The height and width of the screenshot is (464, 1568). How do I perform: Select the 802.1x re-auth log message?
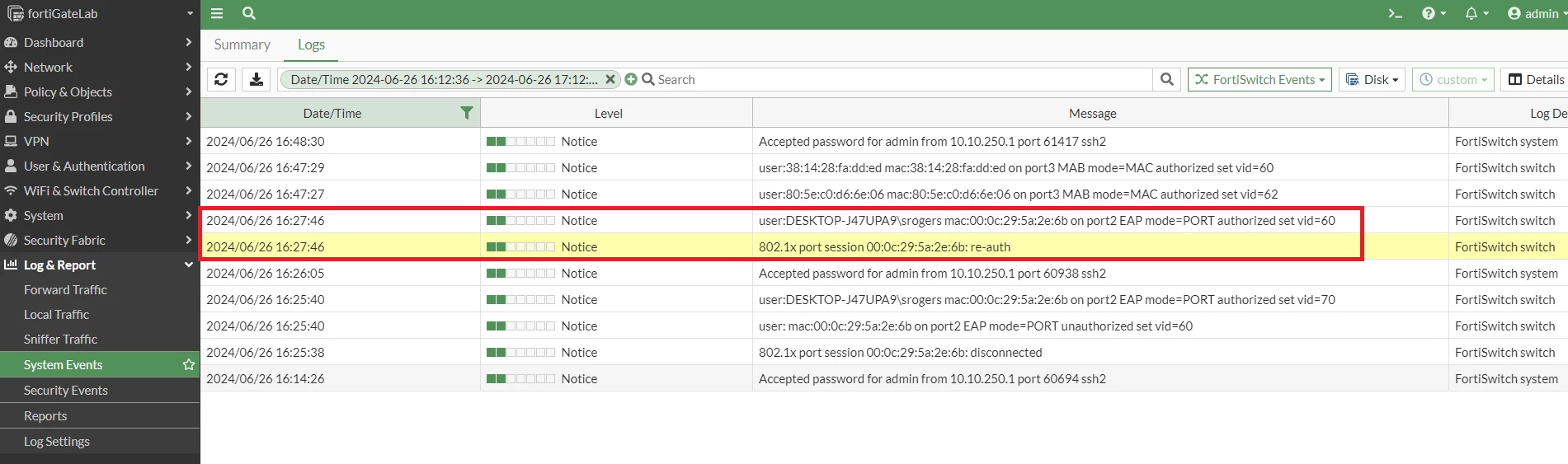coord(884,246)
